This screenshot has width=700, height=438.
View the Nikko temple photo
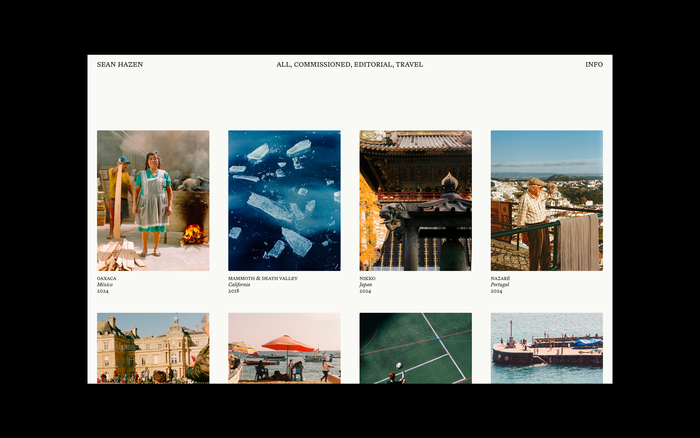click(415, 200)
